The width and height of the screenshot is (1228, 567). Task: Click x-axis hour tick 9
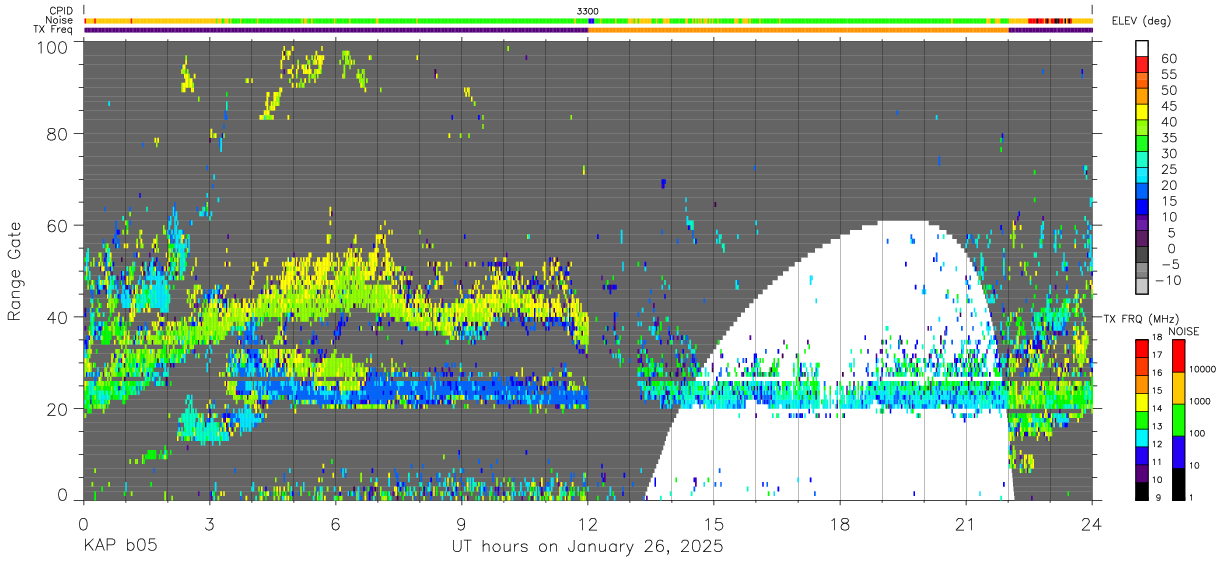[462, 523]
